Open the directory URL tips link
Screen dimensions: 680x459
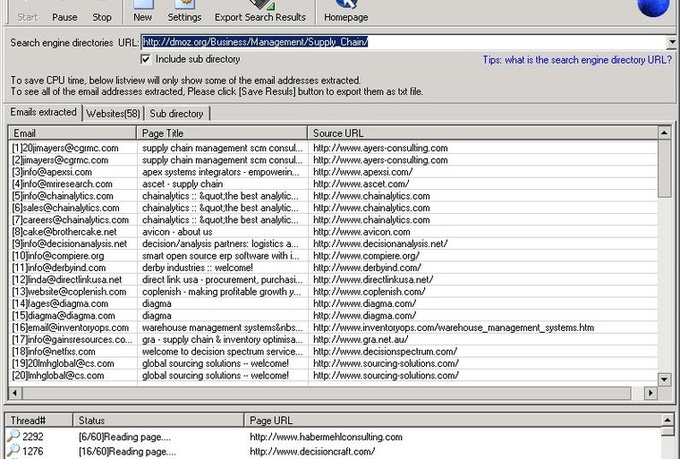[x=577, y=60]
